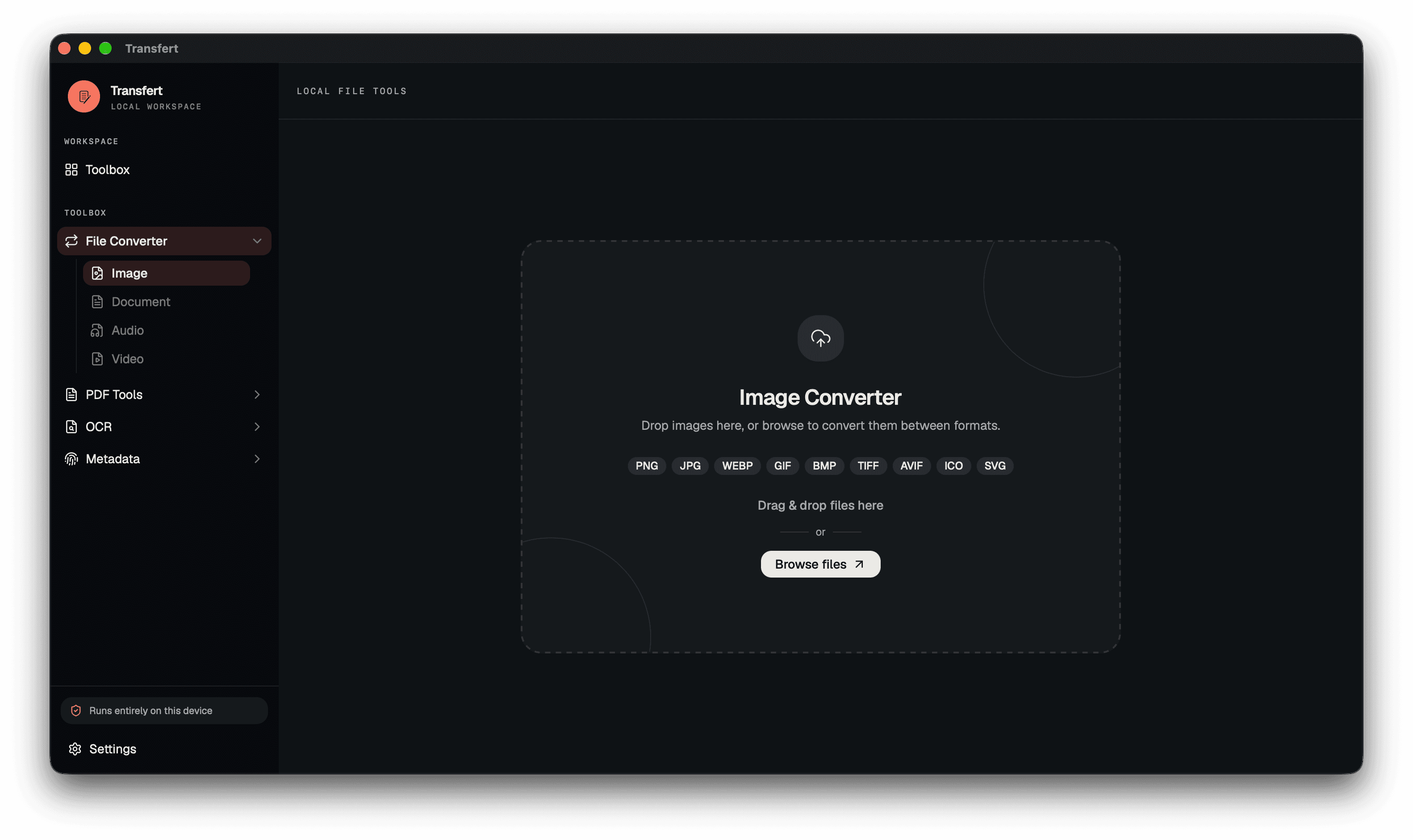Expand the PDF Tools chevron

coord(257,395)
